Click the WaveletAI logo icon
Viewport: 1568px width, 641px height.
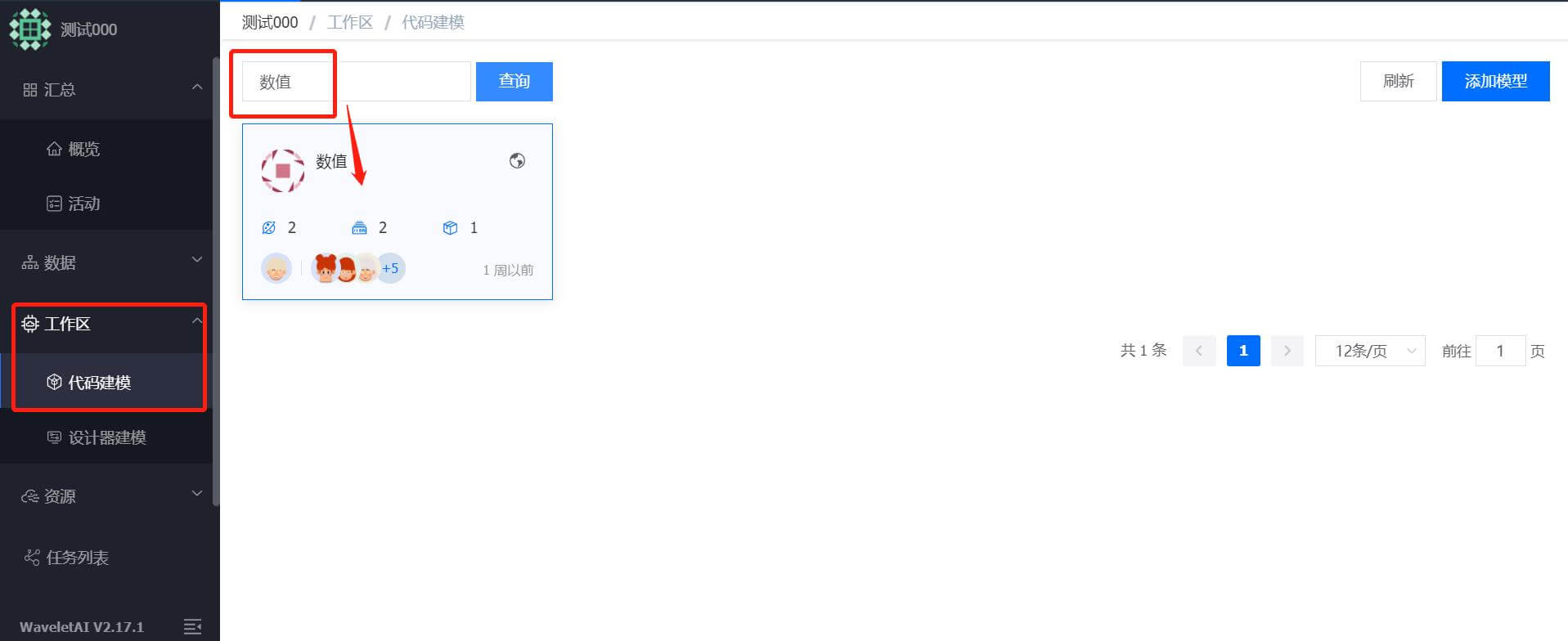29,29
